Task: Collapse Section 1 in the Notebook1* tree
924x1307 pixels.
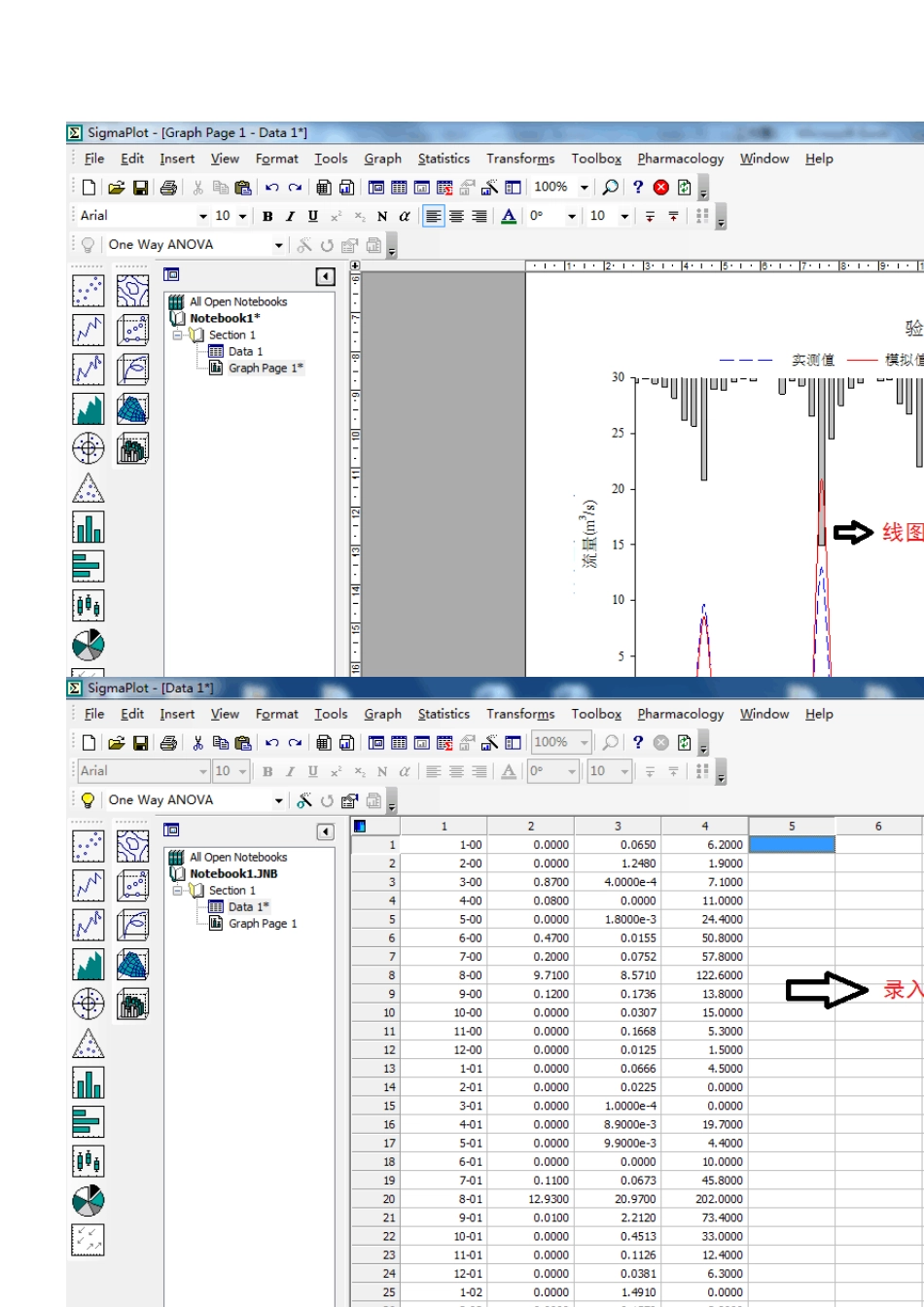Action: tap(178, 335)
